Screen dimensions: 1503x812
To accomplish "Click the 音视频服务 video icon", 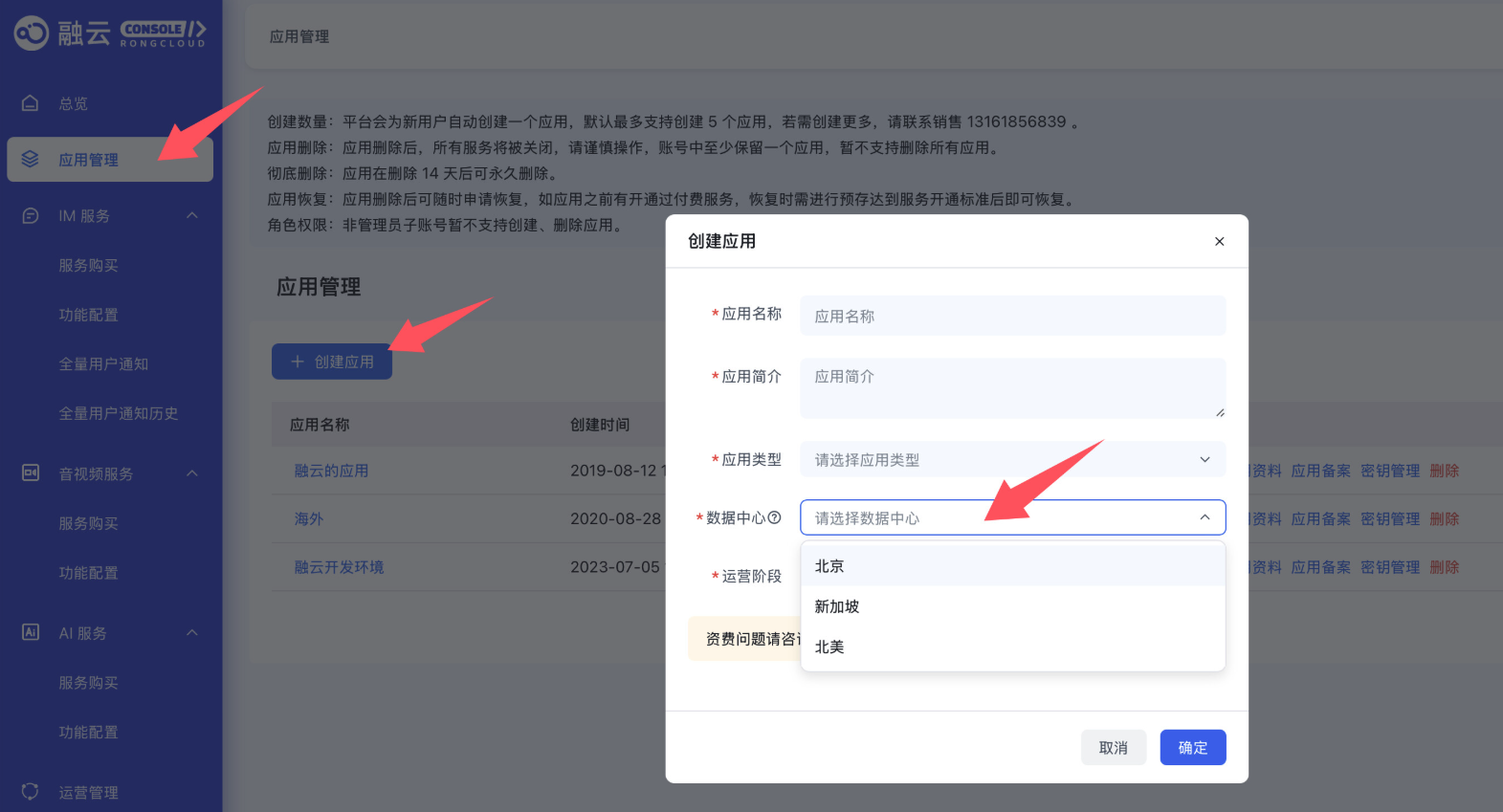I will coord(31,473).
